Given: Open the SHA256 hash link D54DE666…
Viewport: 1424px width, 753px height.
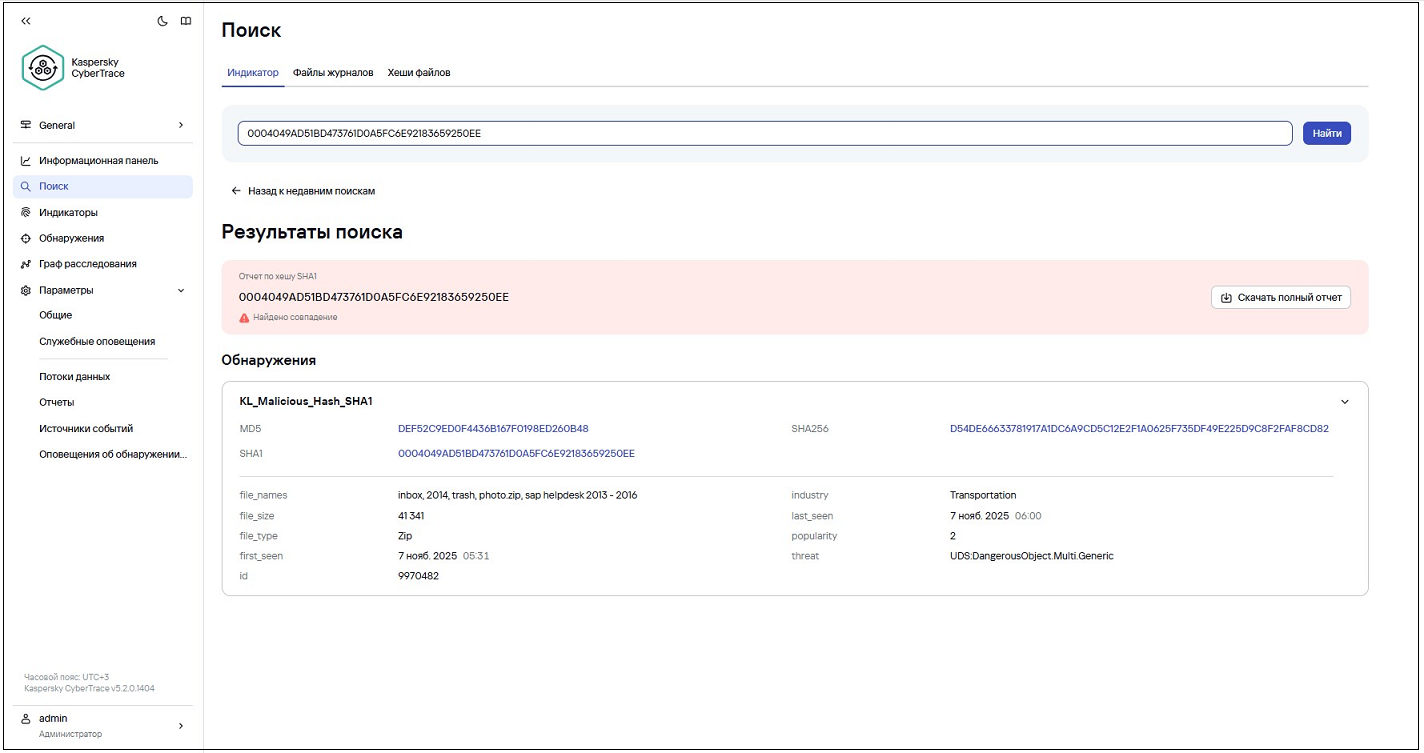Looking at the screenshot, I should click(x=1139, y=429).
